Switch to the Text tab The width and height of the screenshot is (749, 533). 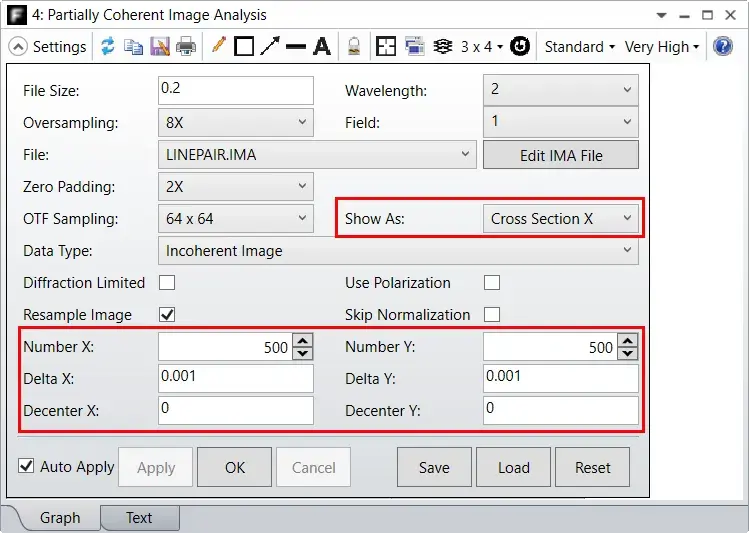[139, 518]
